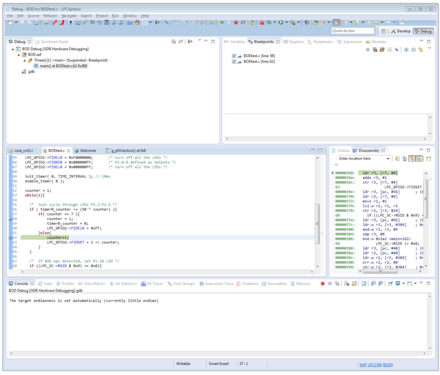Open the Memory tab
Image resolution: width=440 pixels, height=375 pixels.
[x=300, y=284]
